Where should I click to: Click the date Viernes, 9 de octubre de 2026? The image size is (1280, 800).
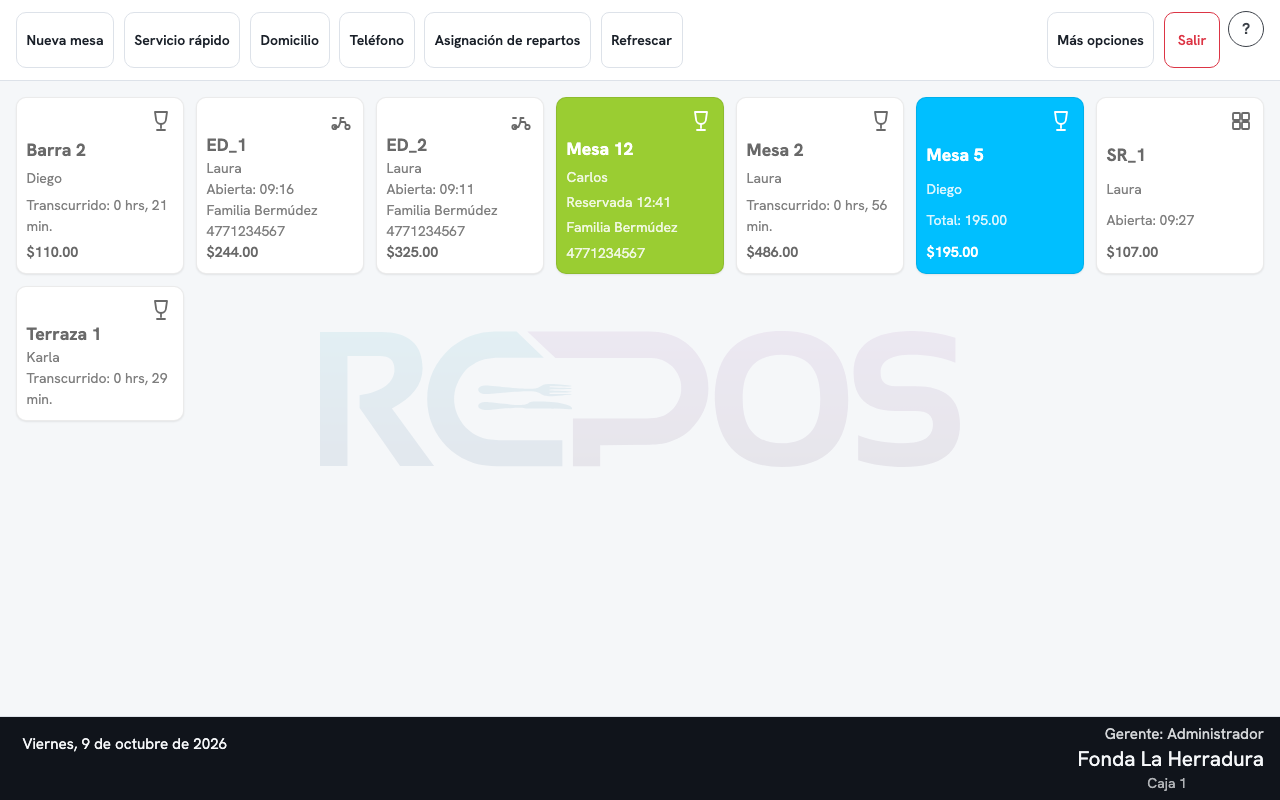(x=125, y=744)
